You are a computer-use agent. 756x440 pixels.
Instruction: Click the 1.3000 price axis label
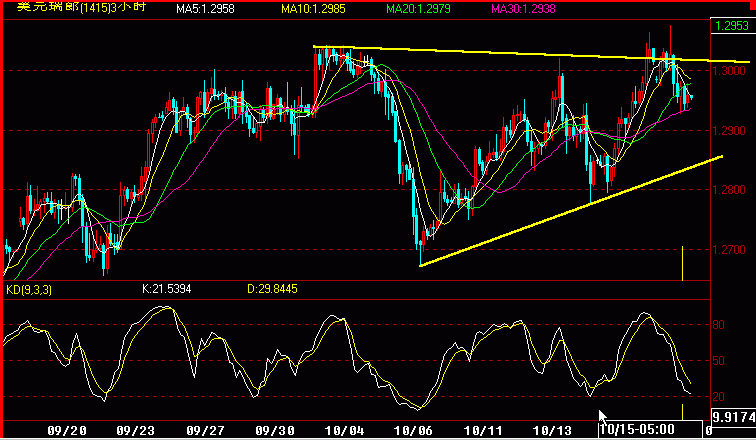(729, 71)
